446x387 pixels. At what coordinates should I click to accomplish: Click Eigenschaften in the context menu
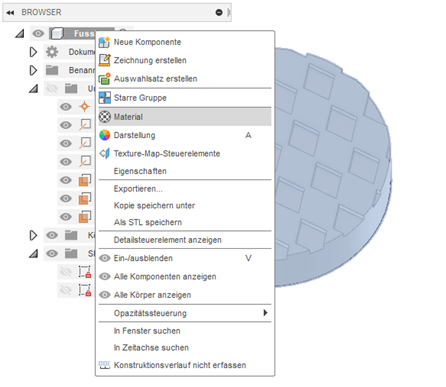[185, 171]
